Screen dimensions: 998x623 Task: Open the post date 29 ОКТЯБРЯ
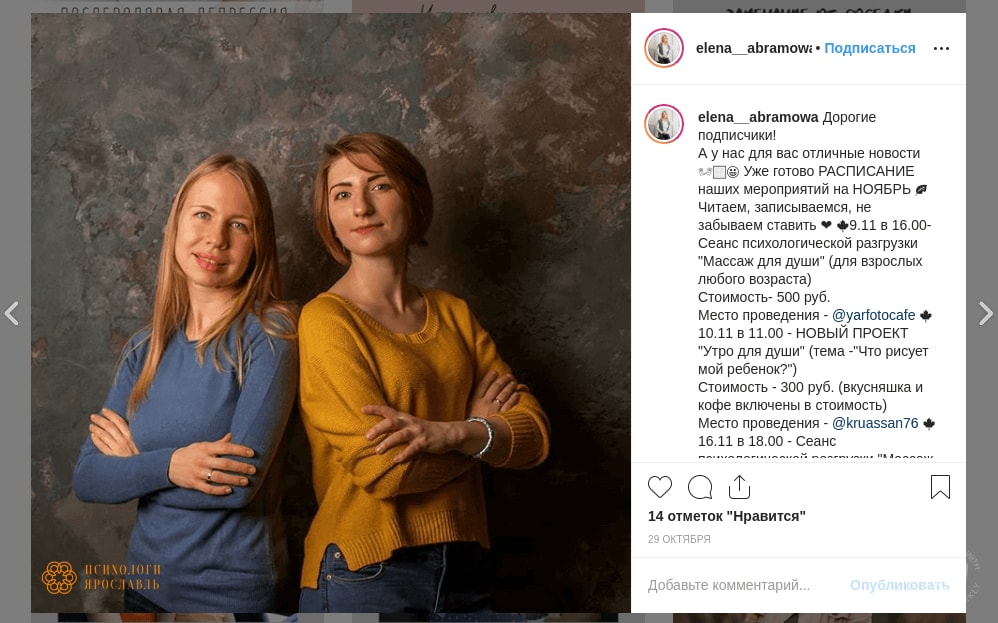coord(679,539)
